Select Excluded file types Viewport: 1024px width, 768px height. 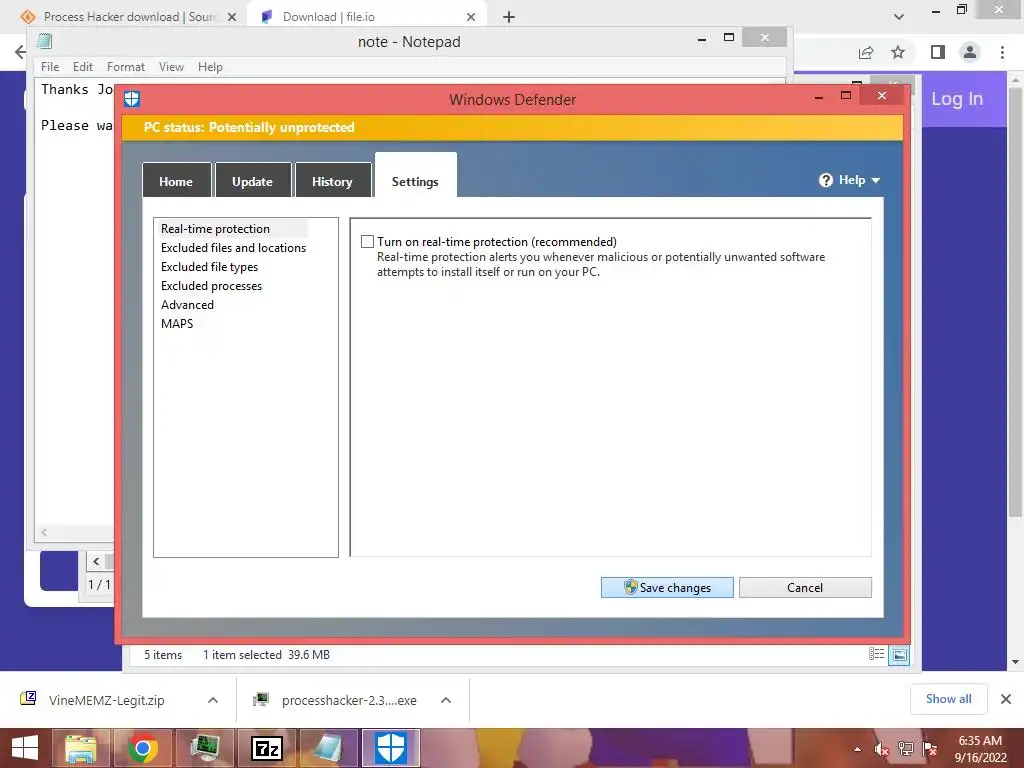[x=209, y=266]
